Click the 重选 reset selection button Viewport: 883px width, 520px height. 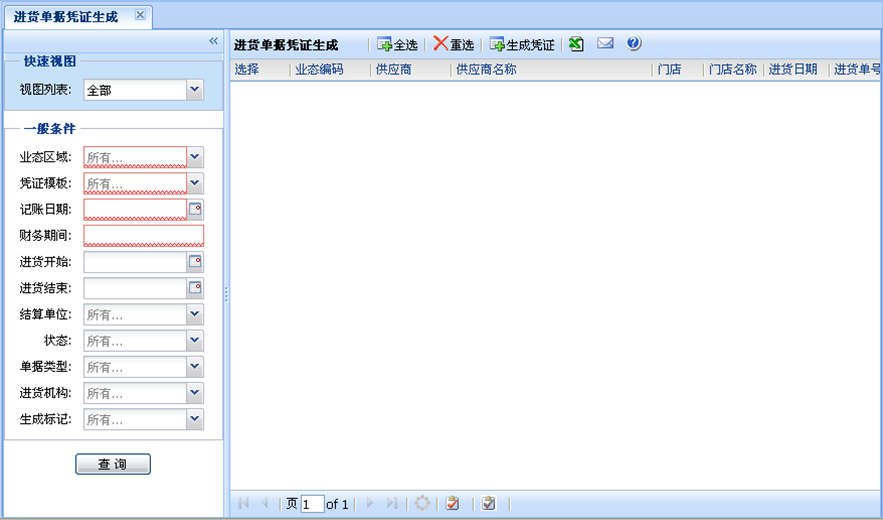pos(454,45)
